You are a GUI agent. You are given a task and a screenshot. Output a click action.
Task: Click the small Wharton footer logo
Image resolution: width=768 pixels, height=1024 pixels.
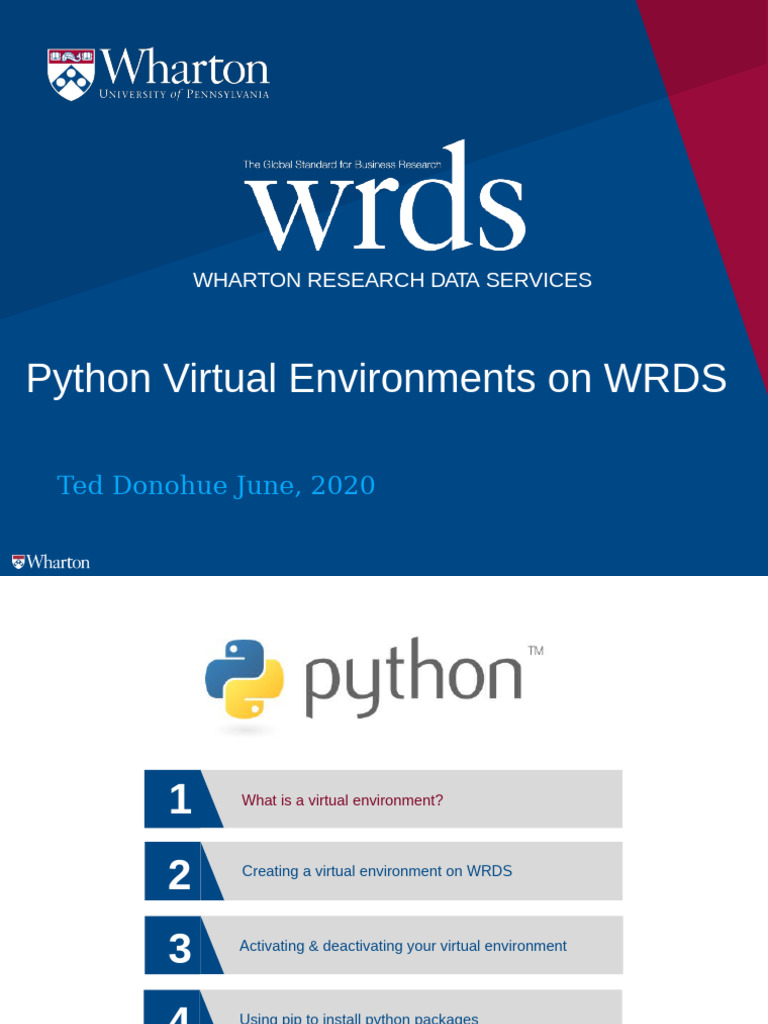[x=50, y=562]
